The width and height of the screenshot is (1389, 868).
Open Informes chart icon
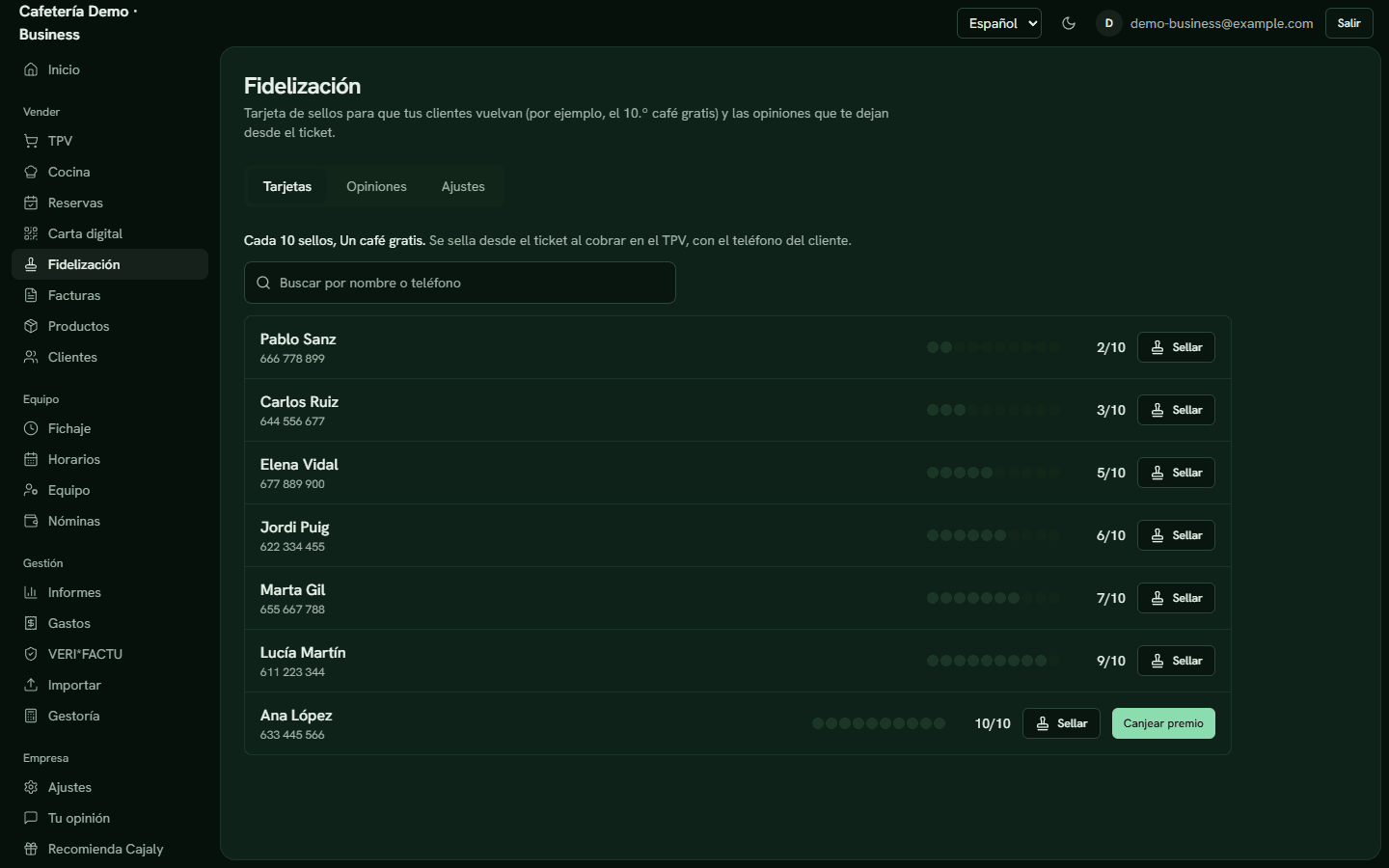31,592
